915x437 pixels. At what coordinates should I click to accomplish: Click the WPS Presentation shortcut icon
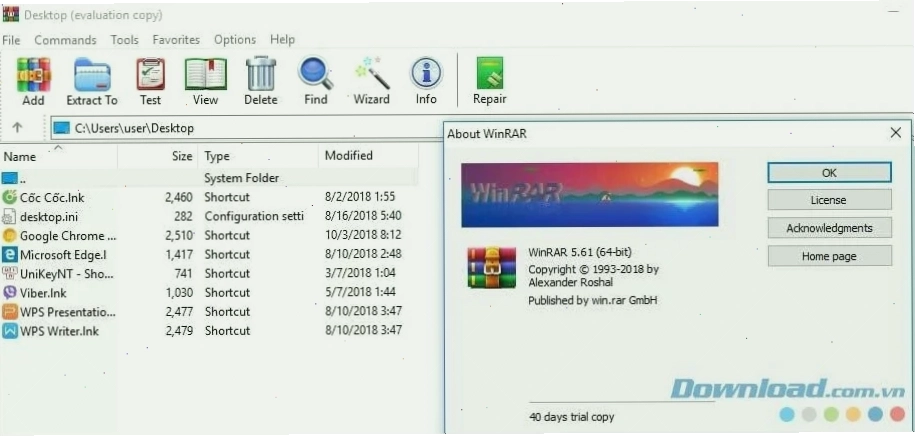(9, 312)
